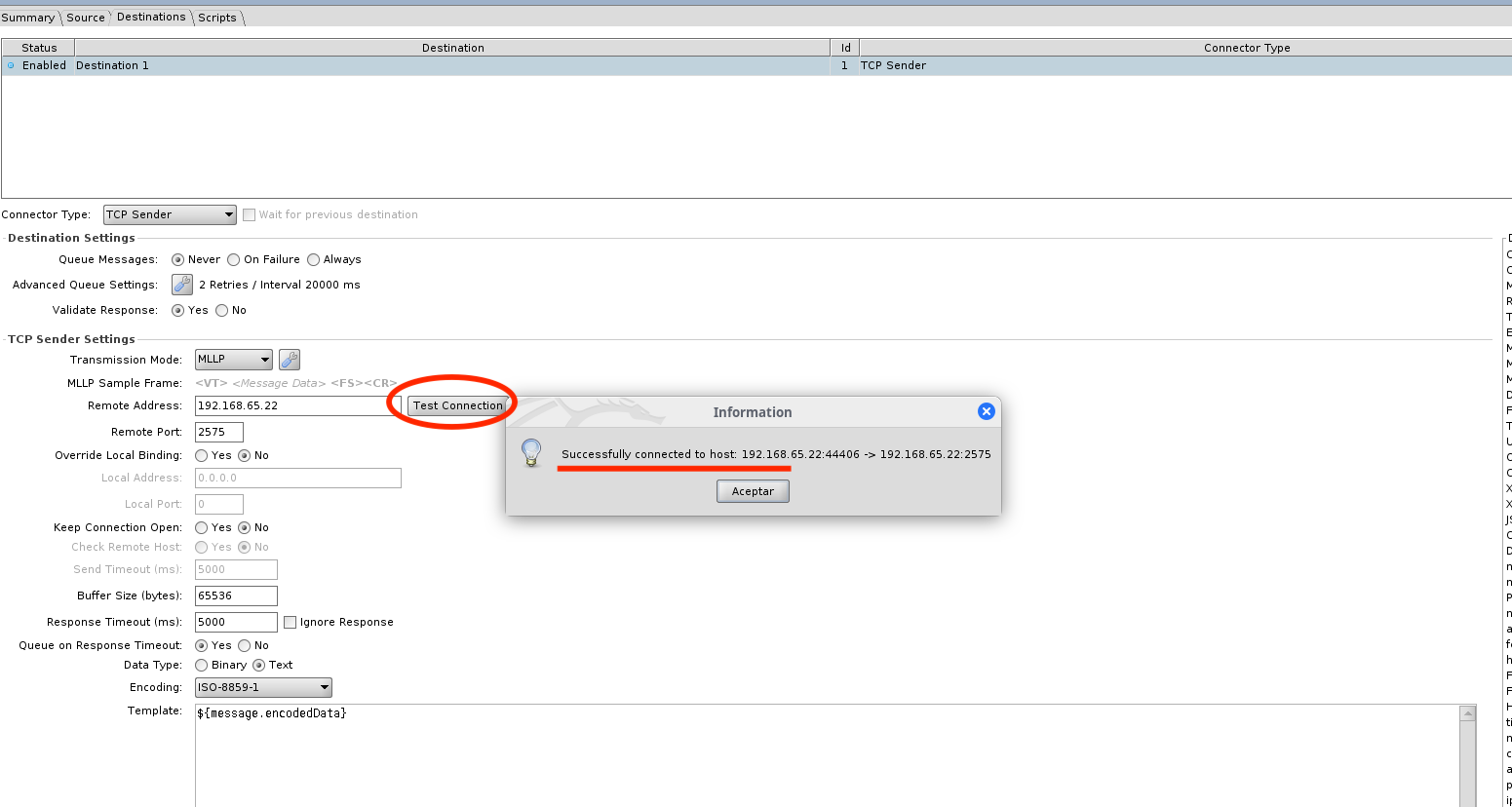Image resolution: width=1512 pixels, height=807 pixels.
Task: Go to the Summary tab
Action: click(x=28, y=18)
